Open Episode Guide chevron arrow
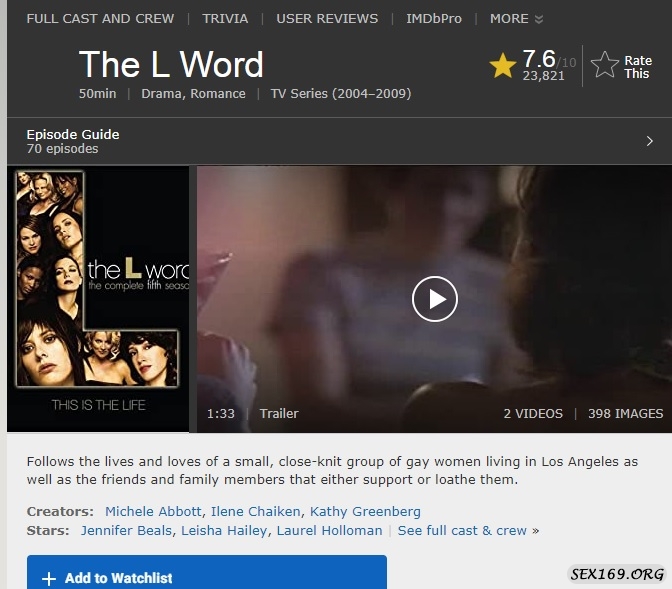672x589 pixels. click(x=650, y=141)
